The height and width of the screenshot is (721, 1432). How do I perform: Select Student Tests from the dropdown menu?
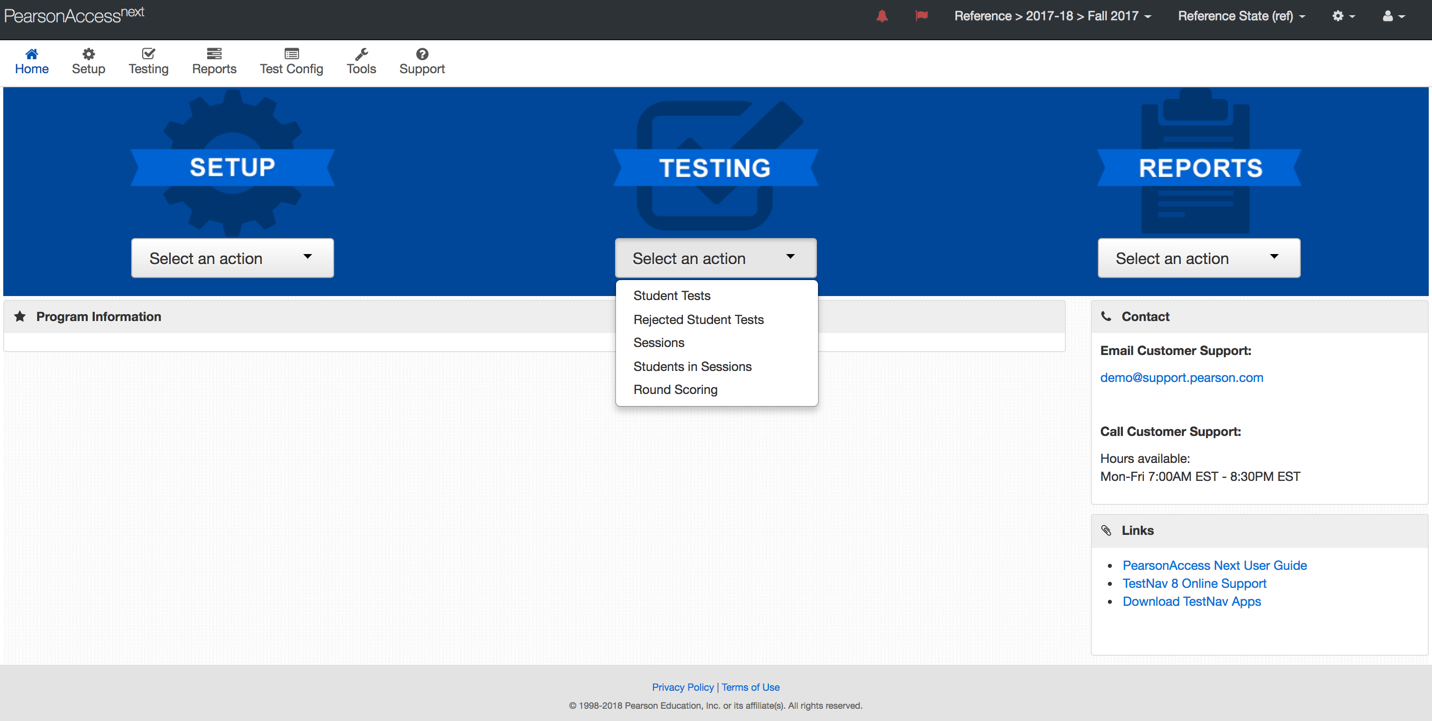coord(672,296)
